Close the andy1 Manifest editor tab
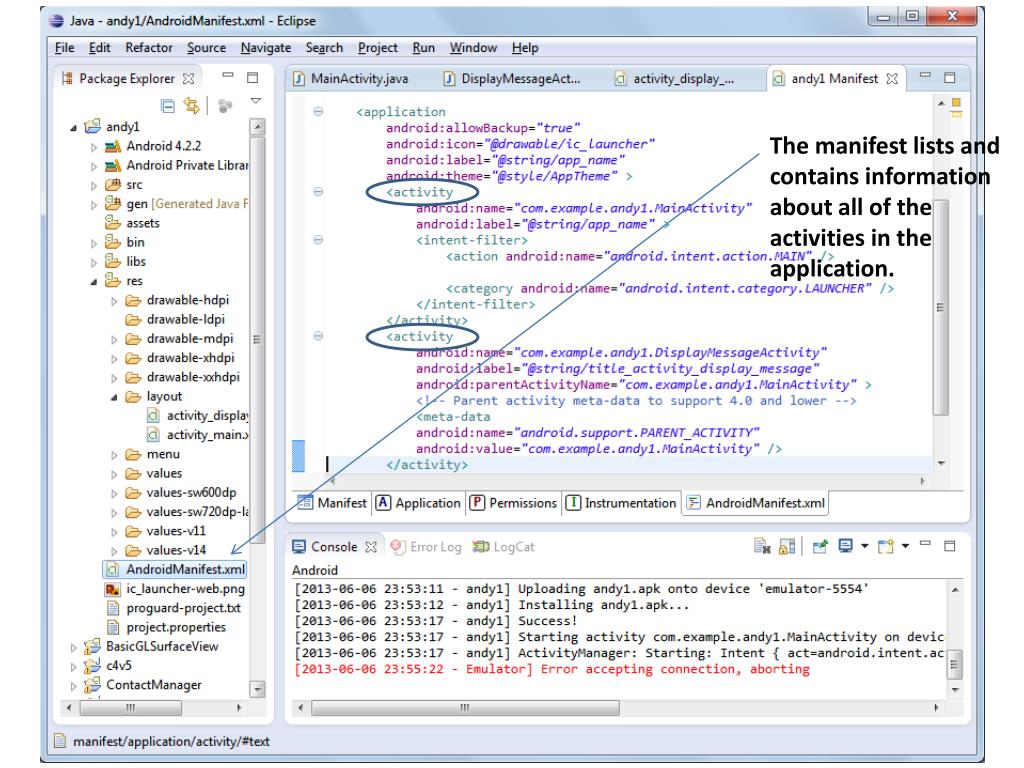 pyautogui.click(x=892, y=78)
